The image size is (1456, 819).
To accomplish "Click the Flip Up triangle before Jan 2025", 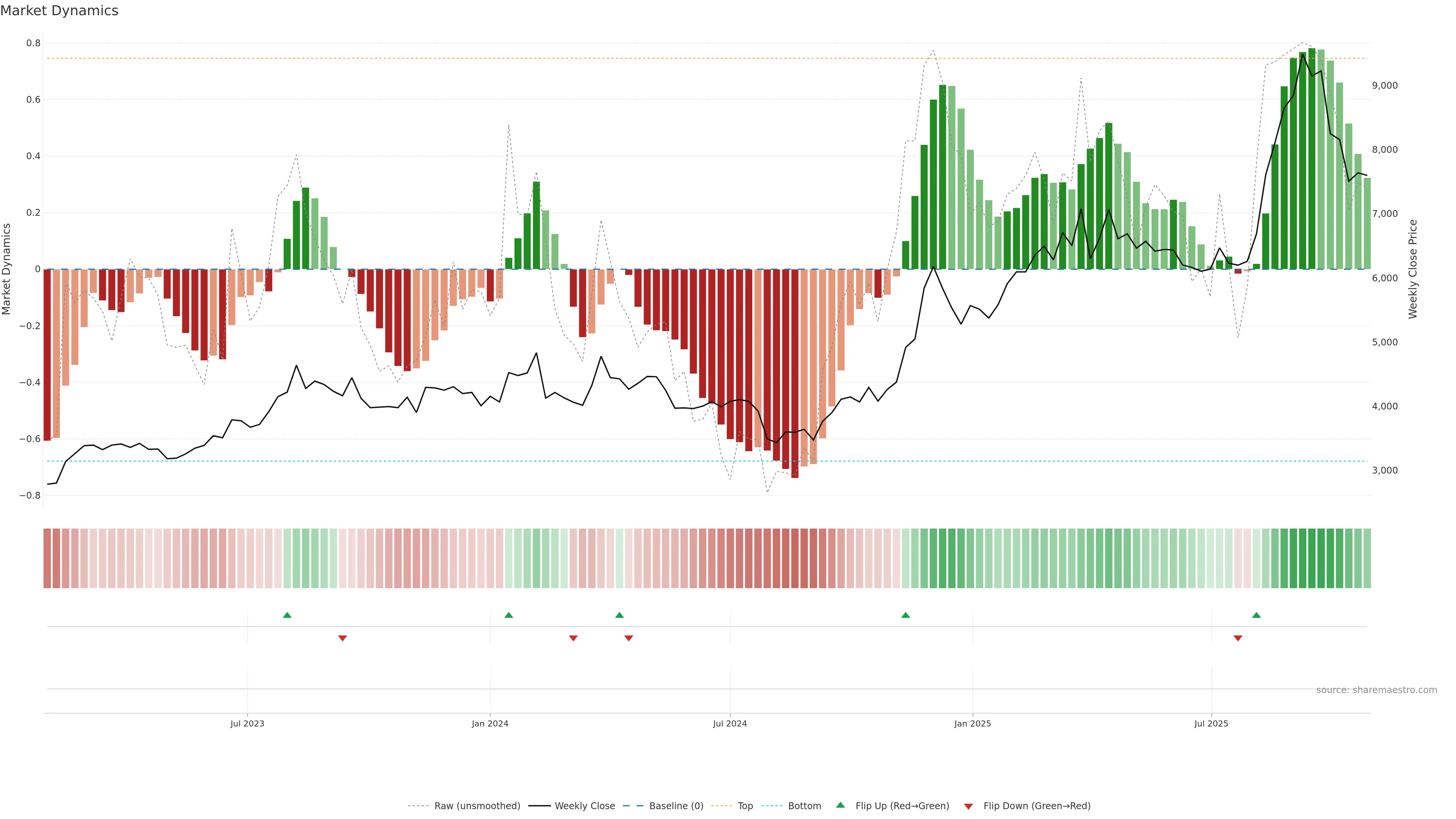I will pyautogui.click(x=905, y=615).
